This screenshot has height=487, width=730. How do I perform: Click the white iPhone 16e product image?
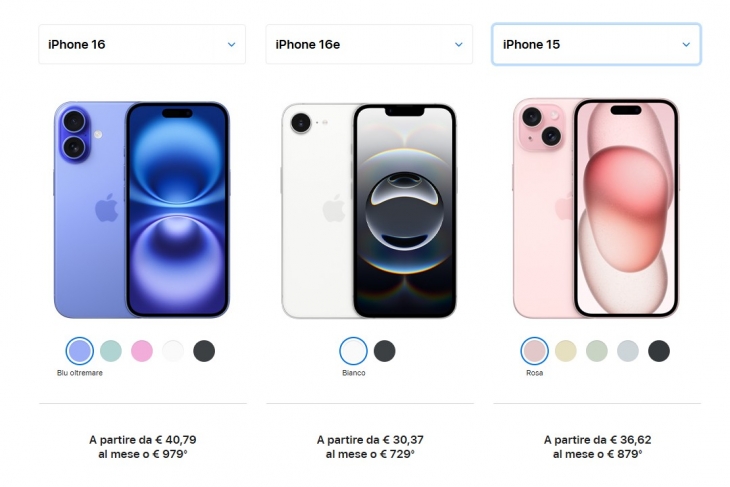click(x=369, y=211)
